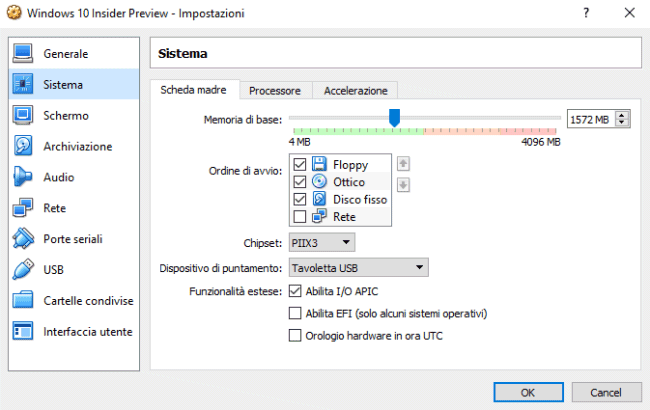Open Dispositivo di puntamento dropdown
The image size is (650, 410).
(358, 268)
